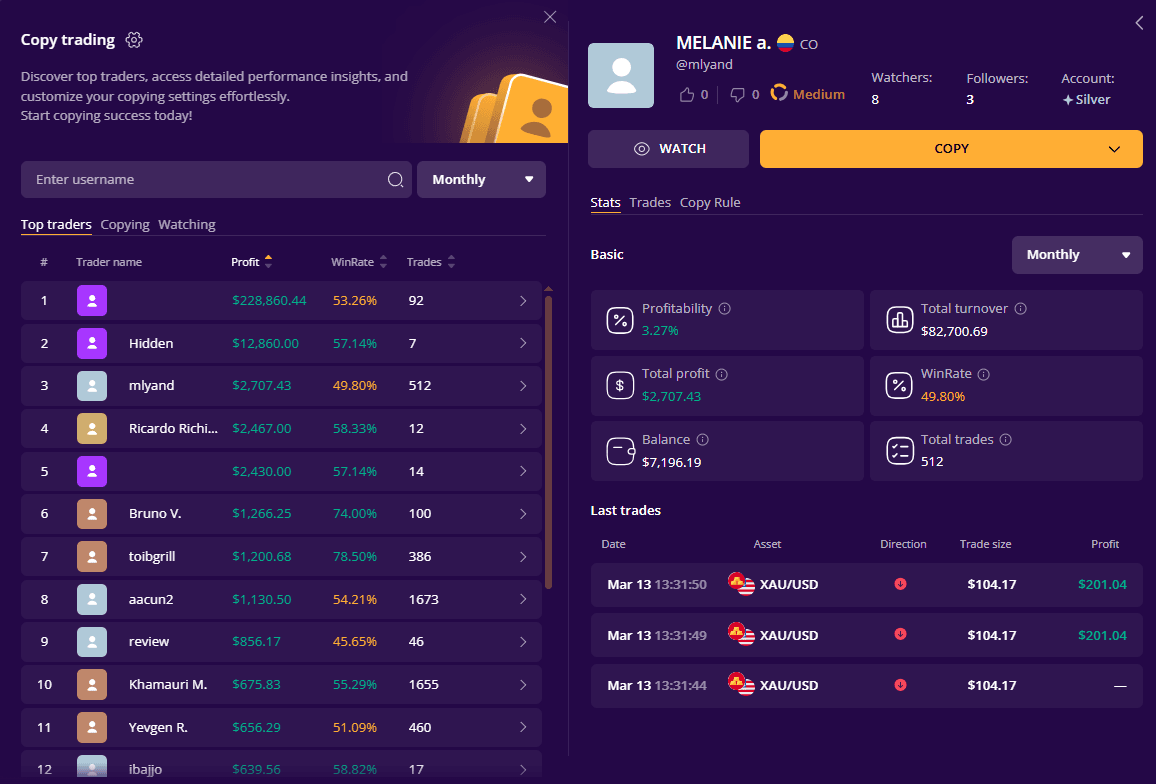Image resolution: width=1156 pixels, height=784 pixels.
Task: Click Watchers count label
Action: click(902, 77)
